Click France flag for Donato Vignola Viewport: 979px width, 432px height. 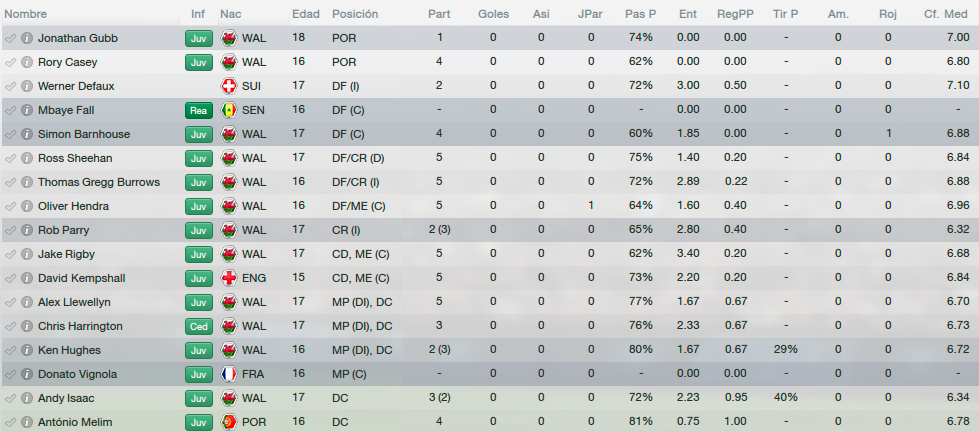coord(229,374)
